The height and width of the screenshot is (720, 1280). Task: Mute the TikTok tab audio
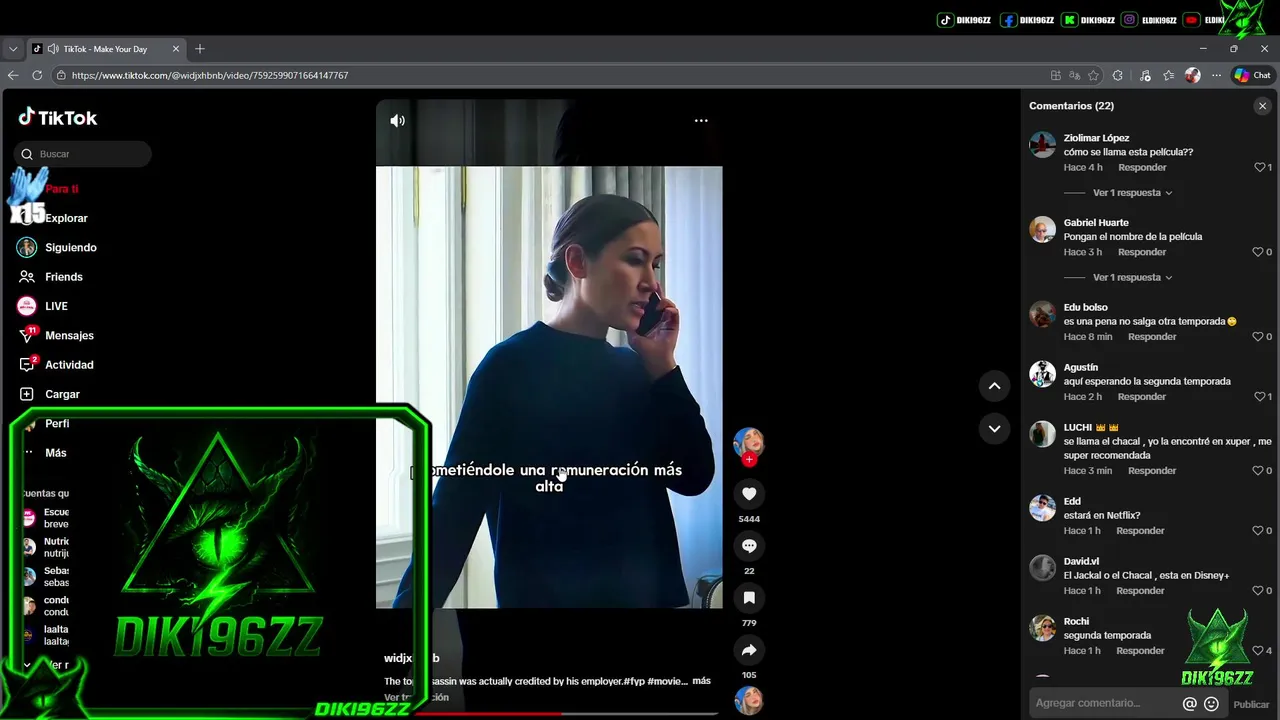53,49
